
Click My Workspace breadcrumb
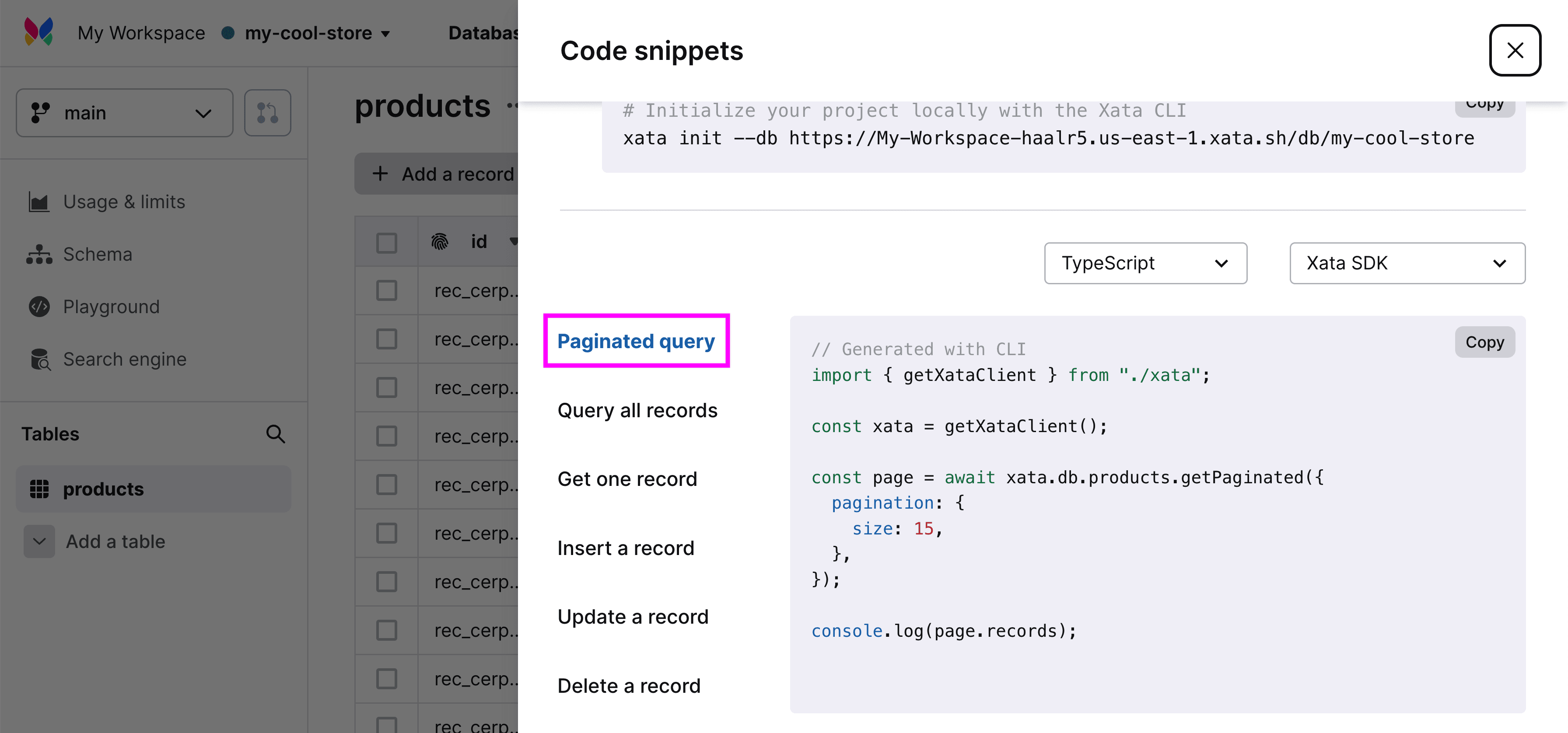click(x=141, y=33)
